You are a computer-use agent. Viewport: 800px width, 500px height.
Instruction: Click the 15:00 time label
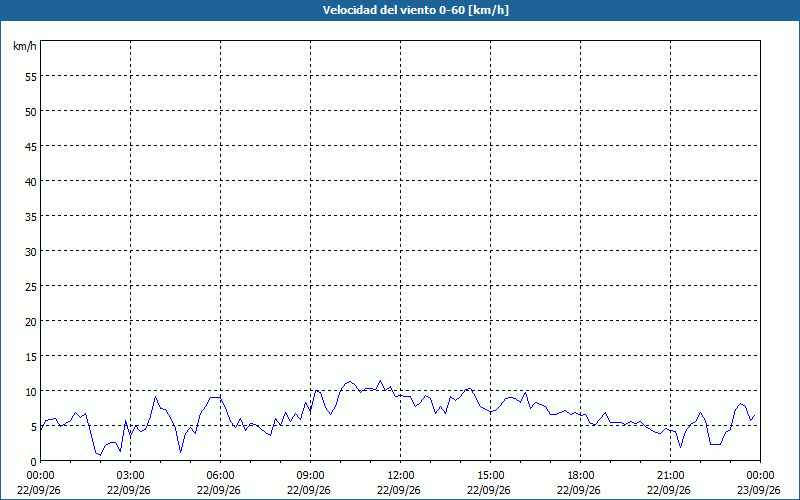[490, 476]
